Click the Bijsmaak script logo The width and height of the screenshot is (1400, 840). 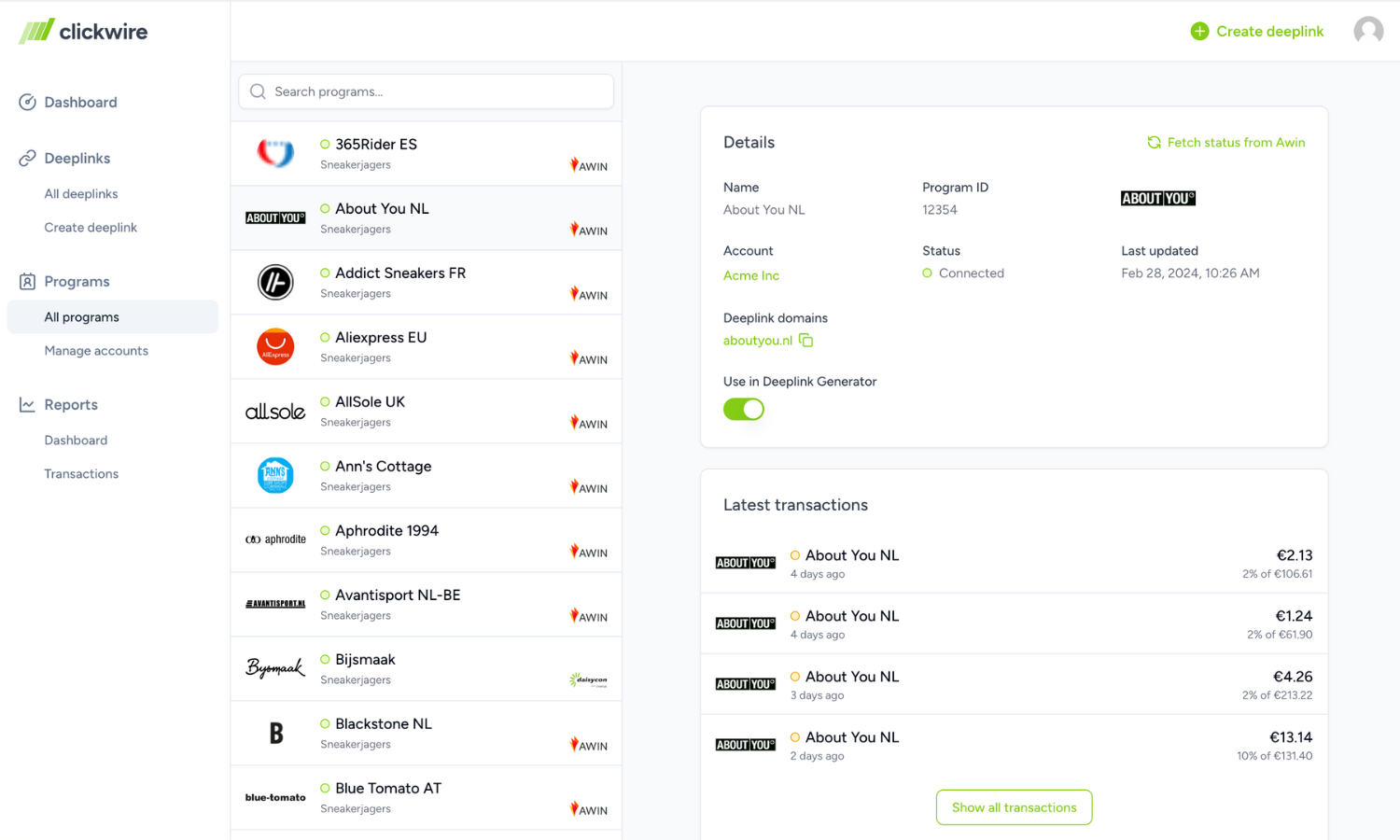[x=275, y=668]
